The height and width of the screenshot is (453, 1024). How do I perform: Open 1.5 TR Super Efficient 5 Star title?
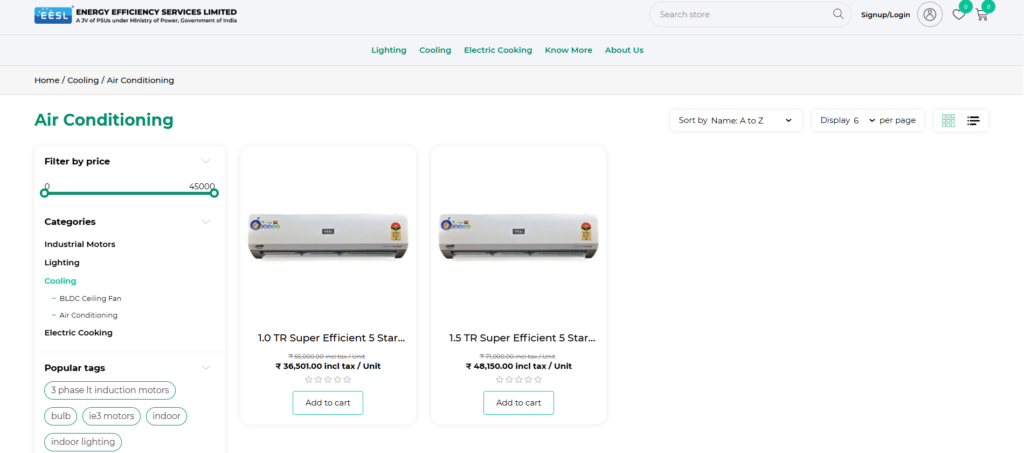click(522, 338)
